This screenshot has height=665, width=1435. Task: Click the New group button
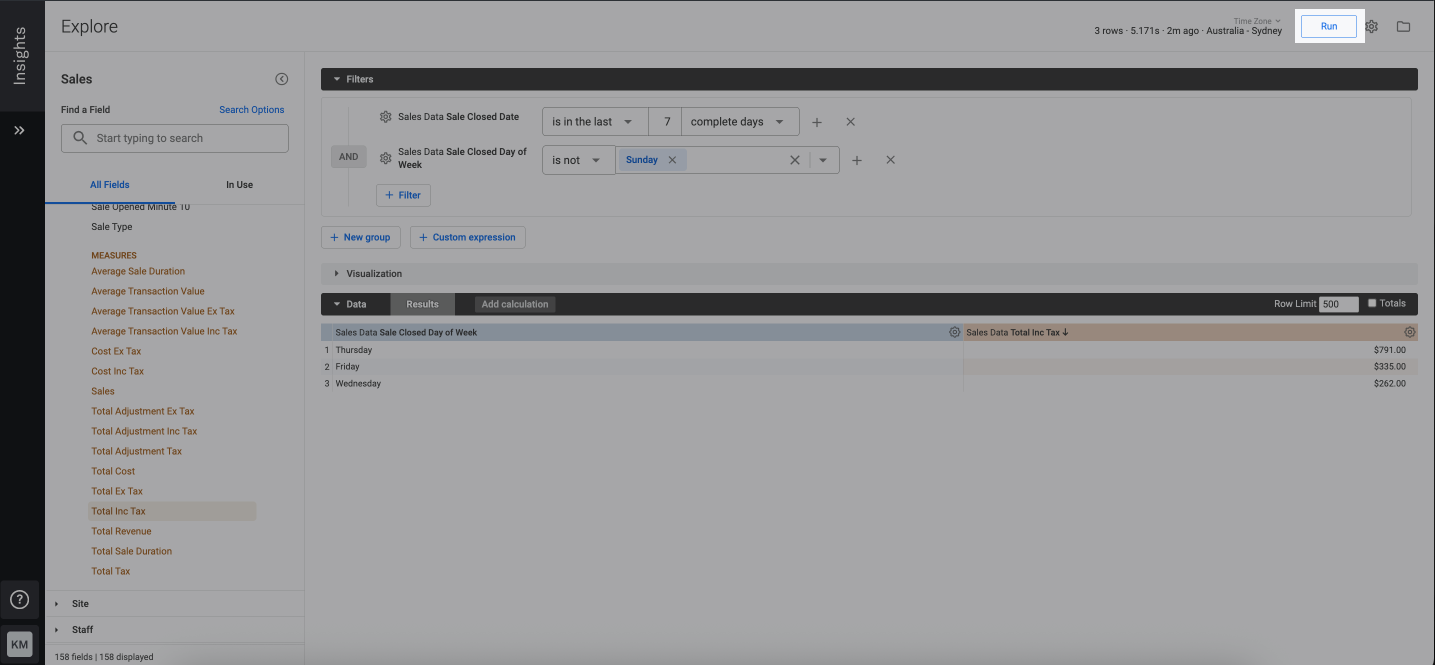coord(361,237)
